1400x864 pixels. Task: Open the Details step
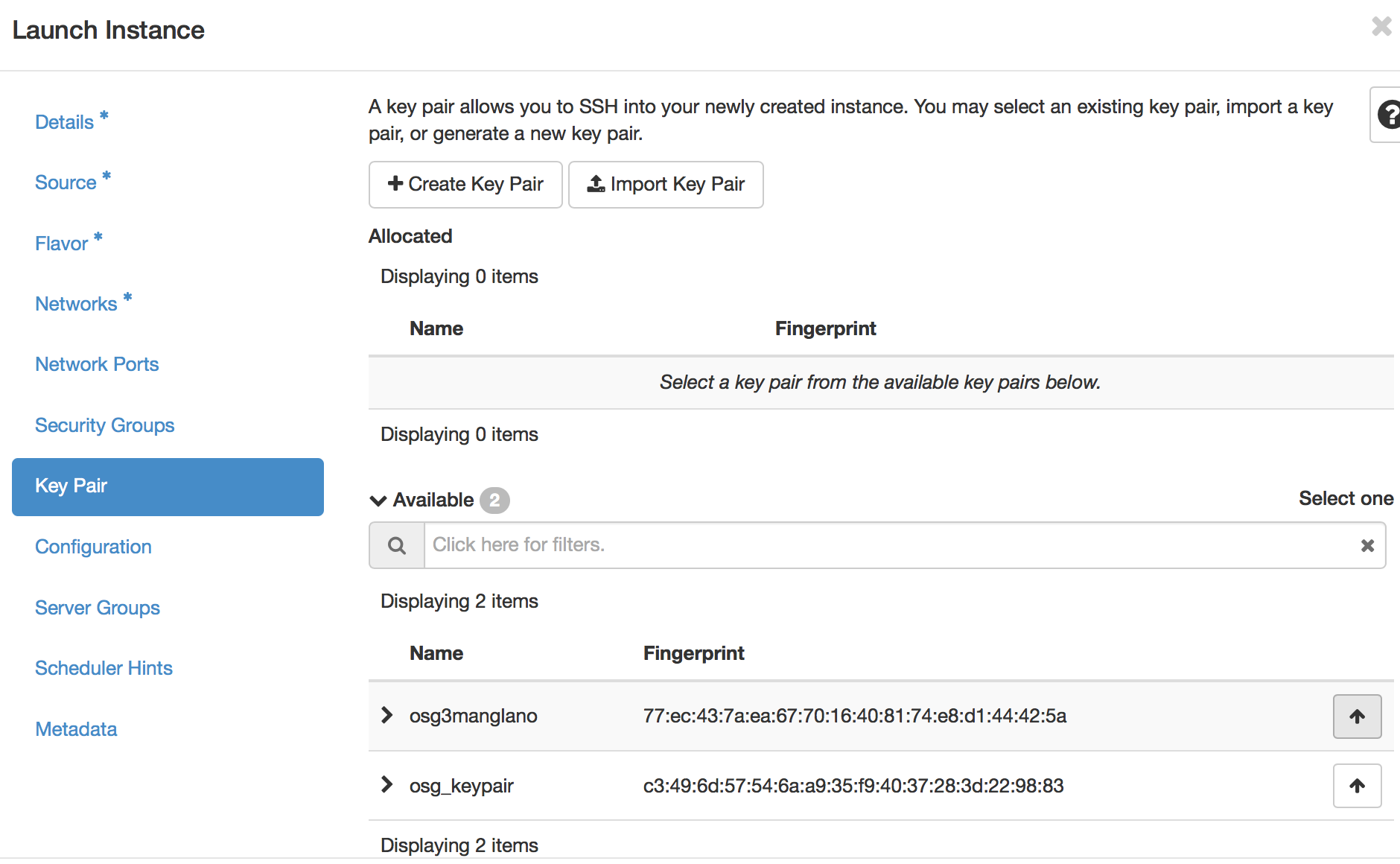click(65, 122)
